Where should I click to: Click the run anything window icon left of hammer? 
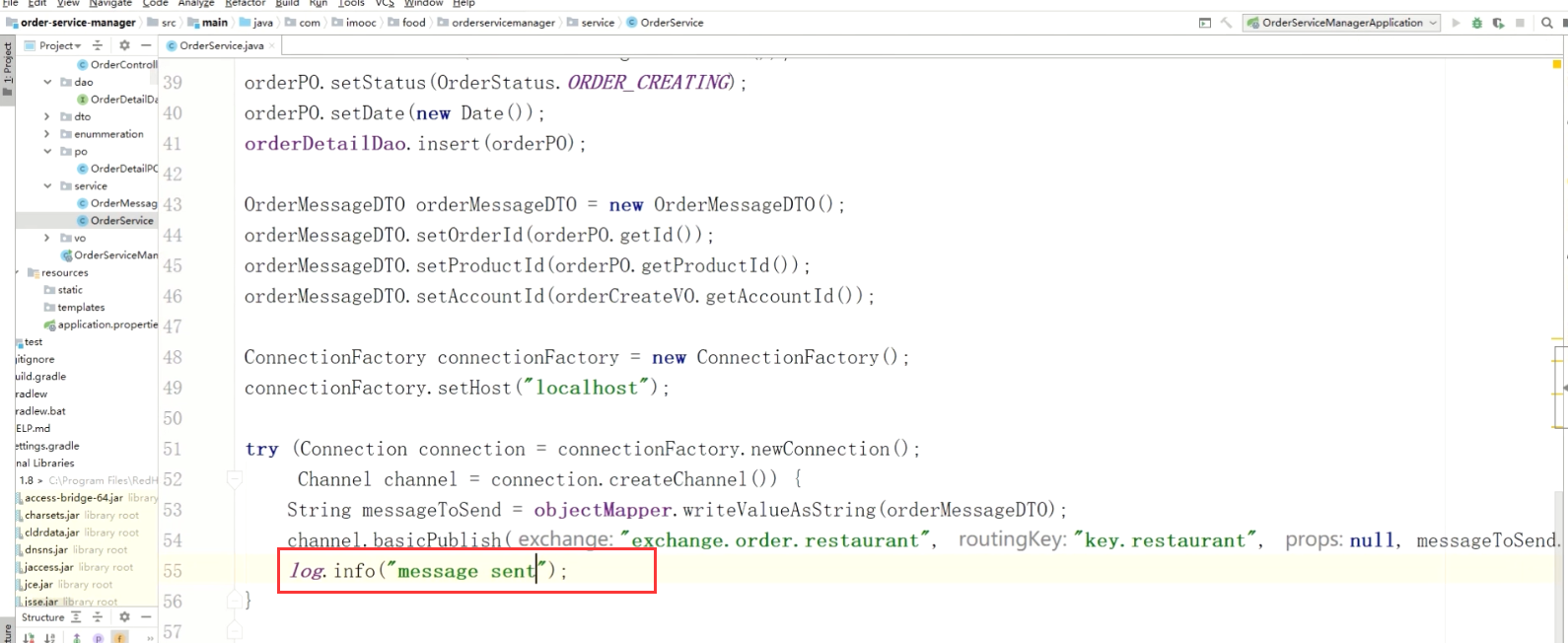tap(1204, 23)
